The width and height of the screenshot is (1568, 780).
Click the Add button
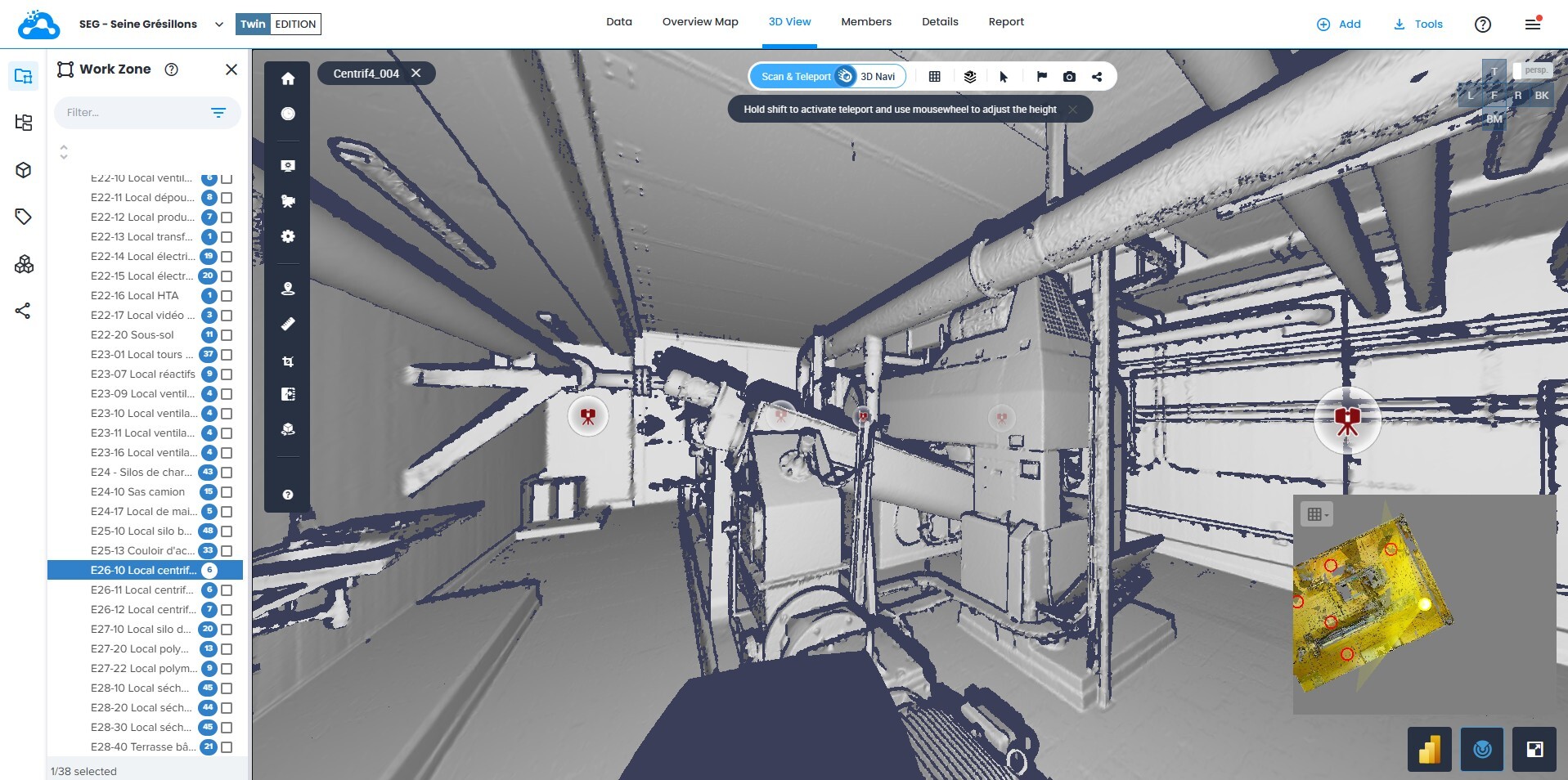(x=1338, y=25)
